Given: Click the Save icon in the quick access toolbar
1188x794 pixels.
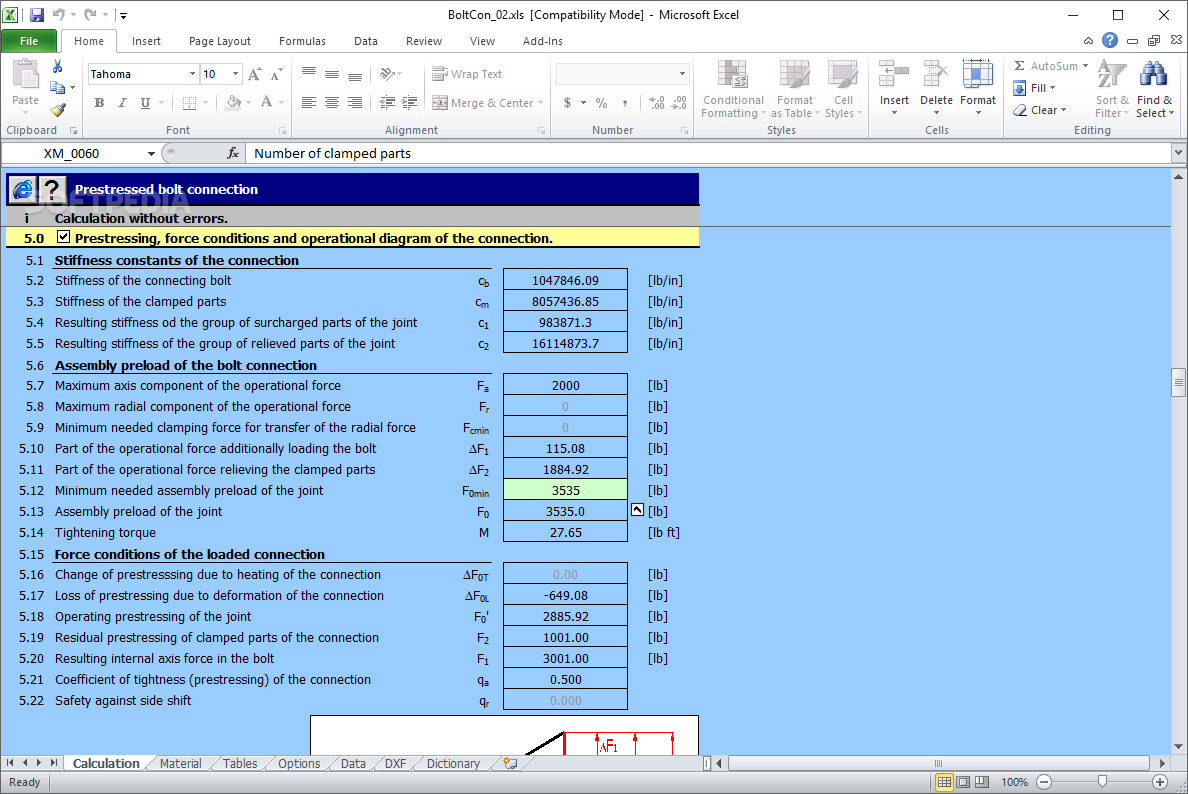Looking at the screenshot, I should point(36,14).
